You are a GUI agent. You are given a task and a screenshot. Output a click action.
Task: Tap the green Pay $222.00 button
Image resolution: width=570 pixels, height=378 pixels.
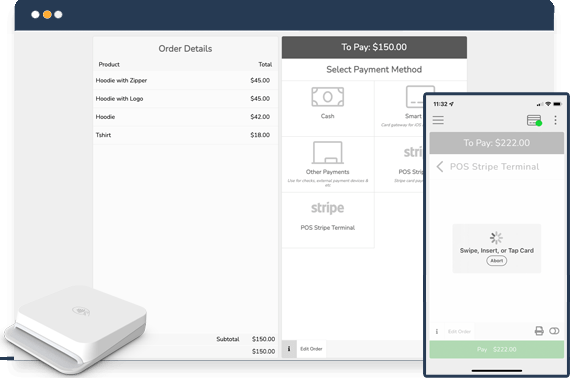coord(497,349)
